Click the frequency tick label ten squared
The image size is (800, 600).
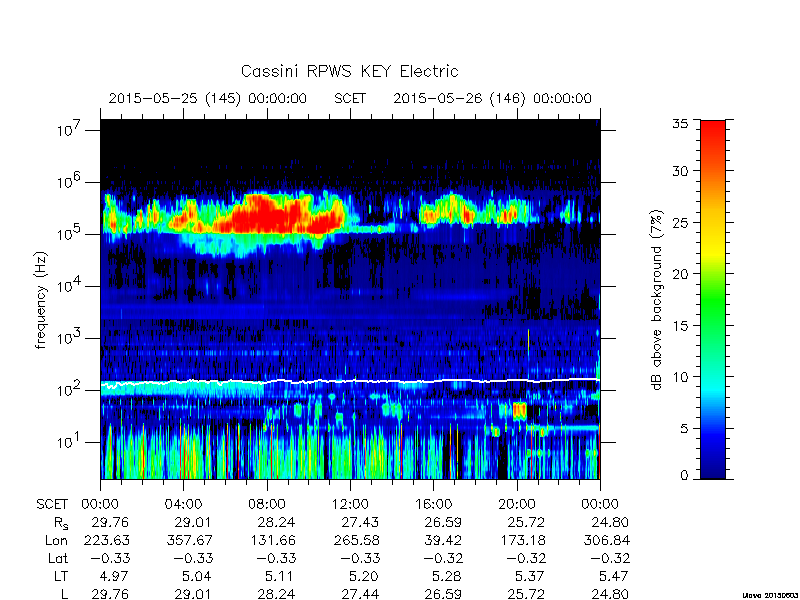point(67,390)
